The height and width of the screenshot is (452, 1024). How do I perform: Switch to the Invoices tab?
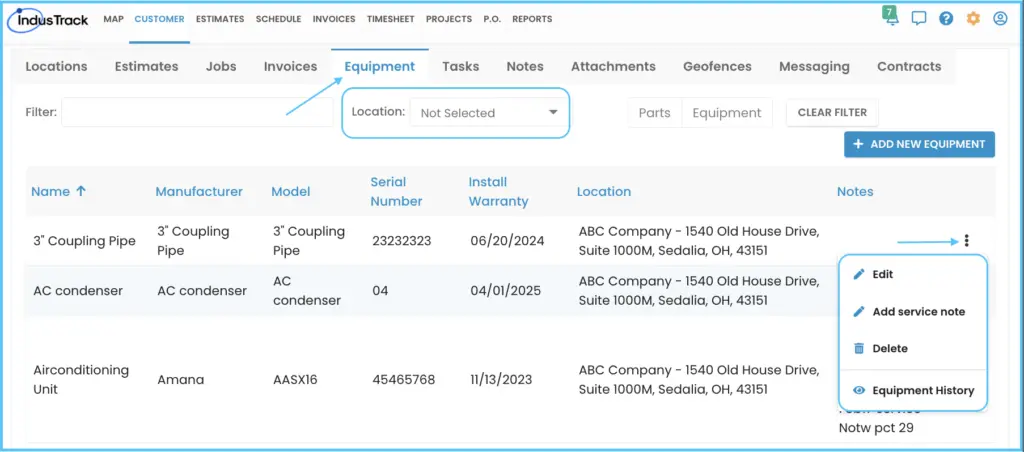coord(291,66)
